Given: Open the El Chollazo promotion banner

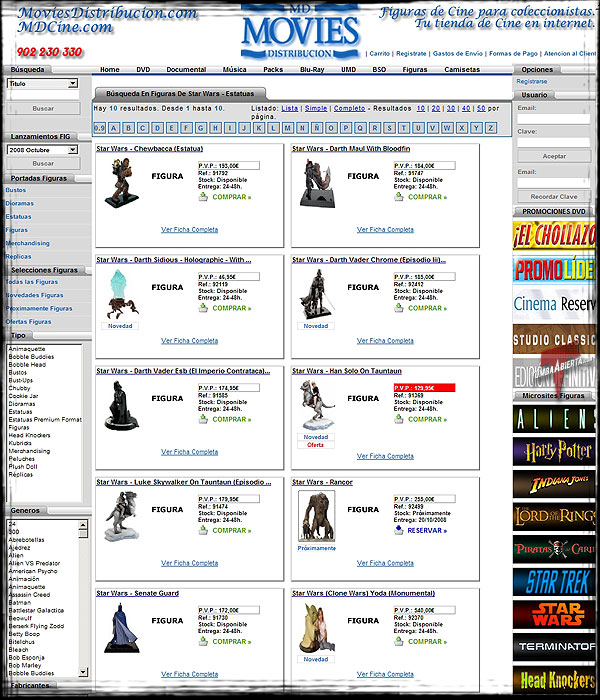Looking at the screenshot, I should (x=554, y=235).
